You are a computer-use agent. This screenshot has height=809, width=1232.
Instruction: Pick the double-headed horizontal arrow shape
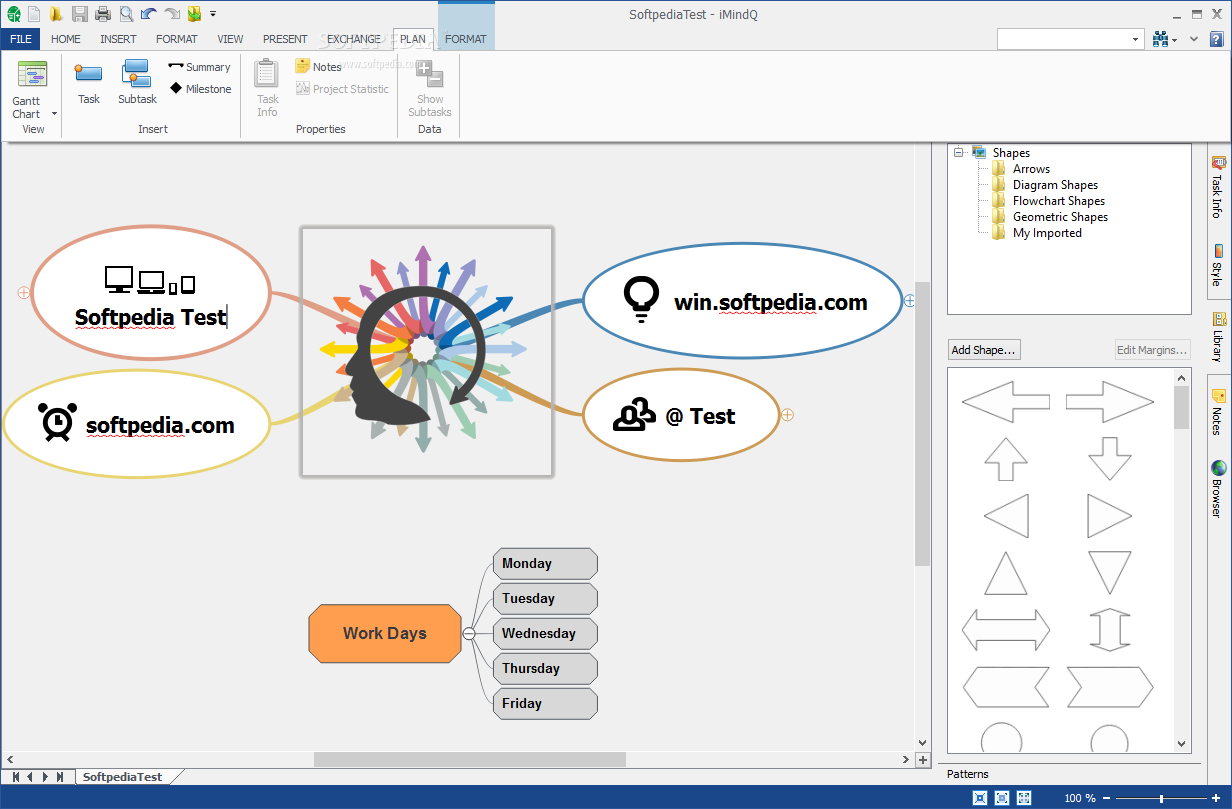point(1005,631)
